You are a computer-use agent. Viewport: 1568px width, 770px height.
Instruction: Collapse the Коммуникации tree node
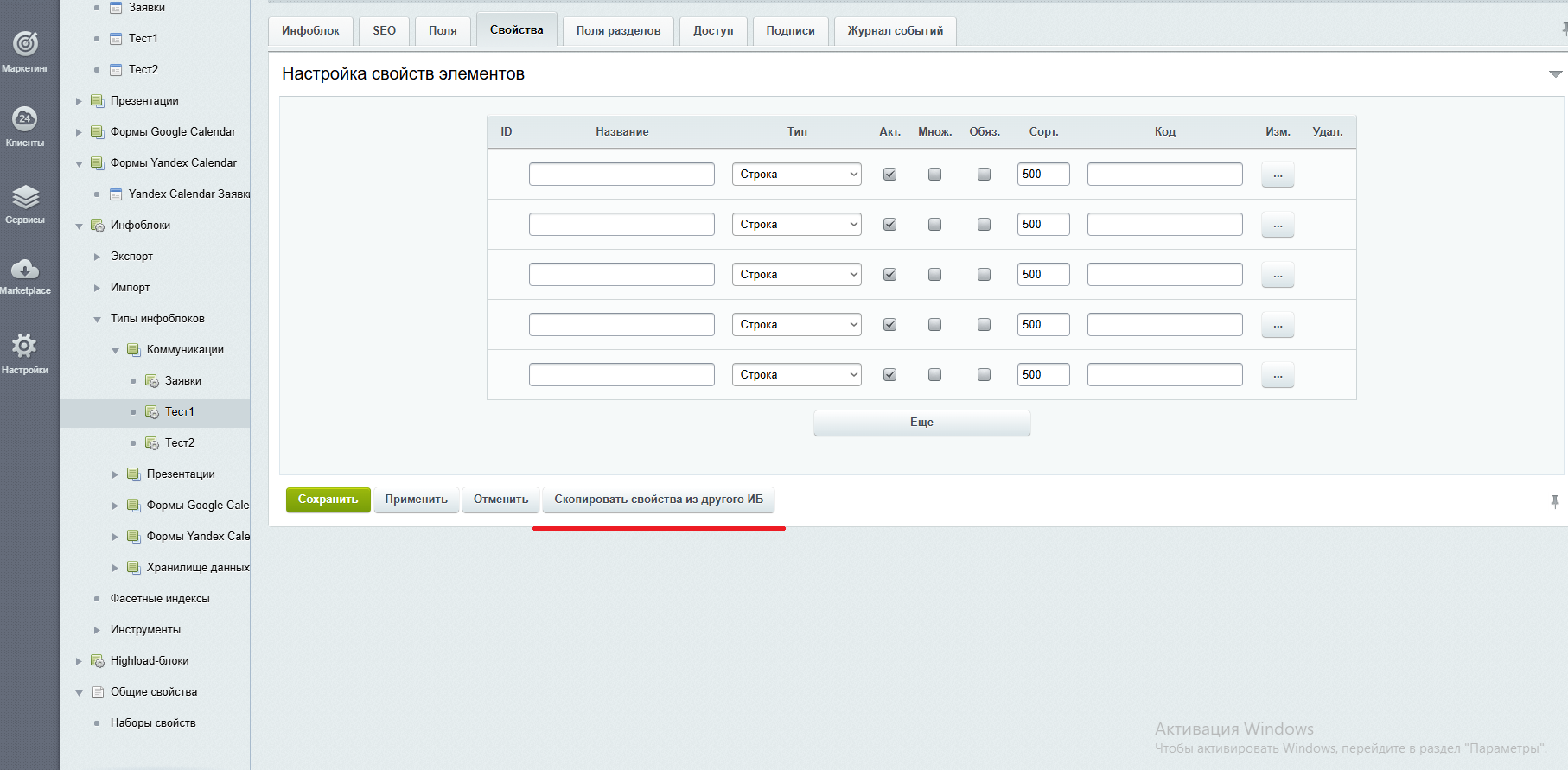click(x=115, y=350)
